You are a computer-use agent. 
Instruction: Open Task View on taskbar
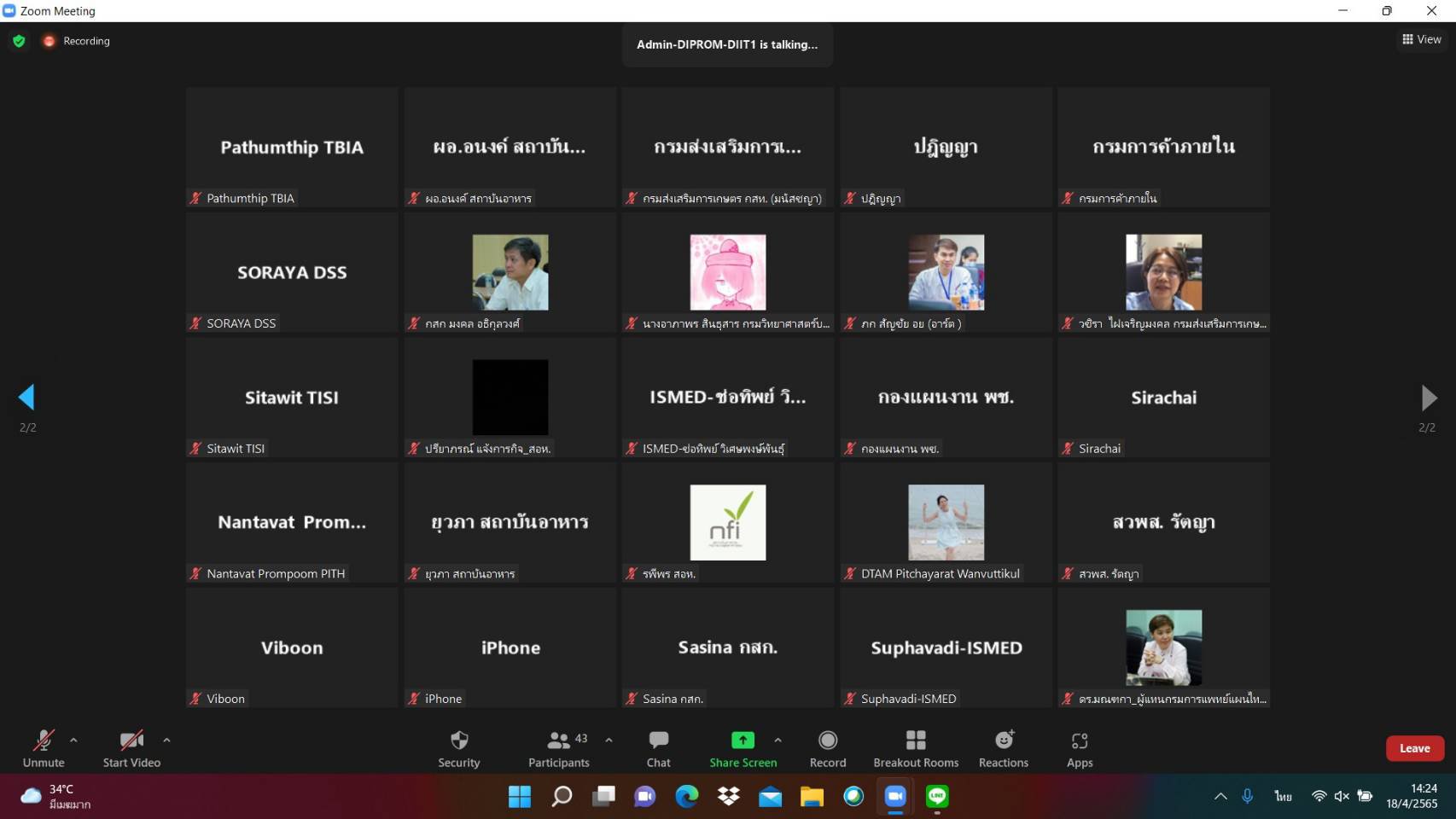603,797
